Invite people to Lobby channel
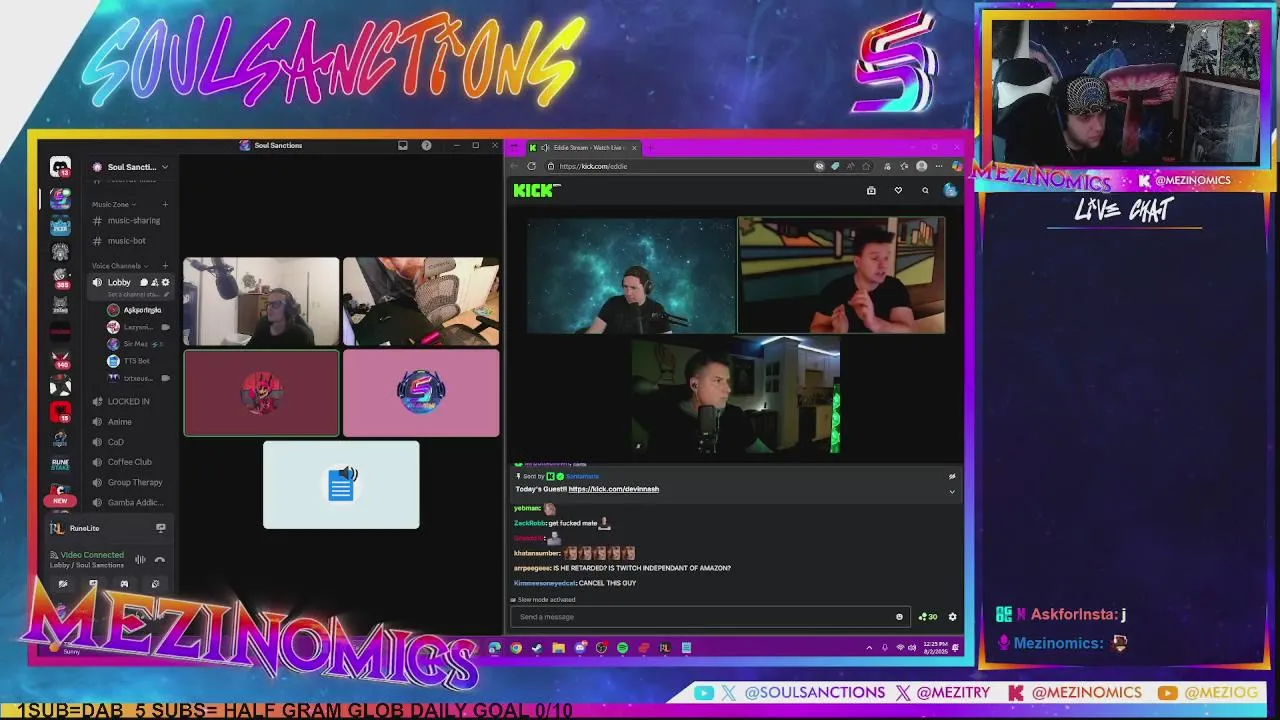This screenshot has width=1280, height=720. pyautogui.click(x=155, y=283)
